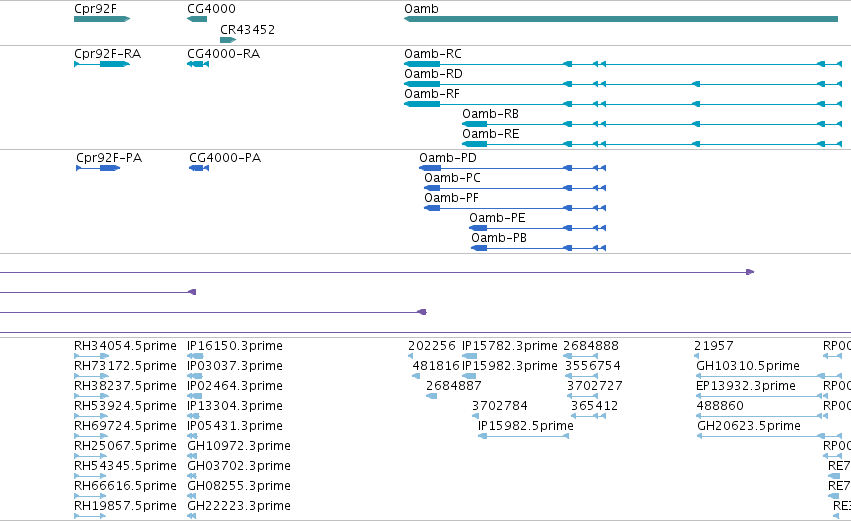Open the Oamb-PD protein feature

pos(512,168)
